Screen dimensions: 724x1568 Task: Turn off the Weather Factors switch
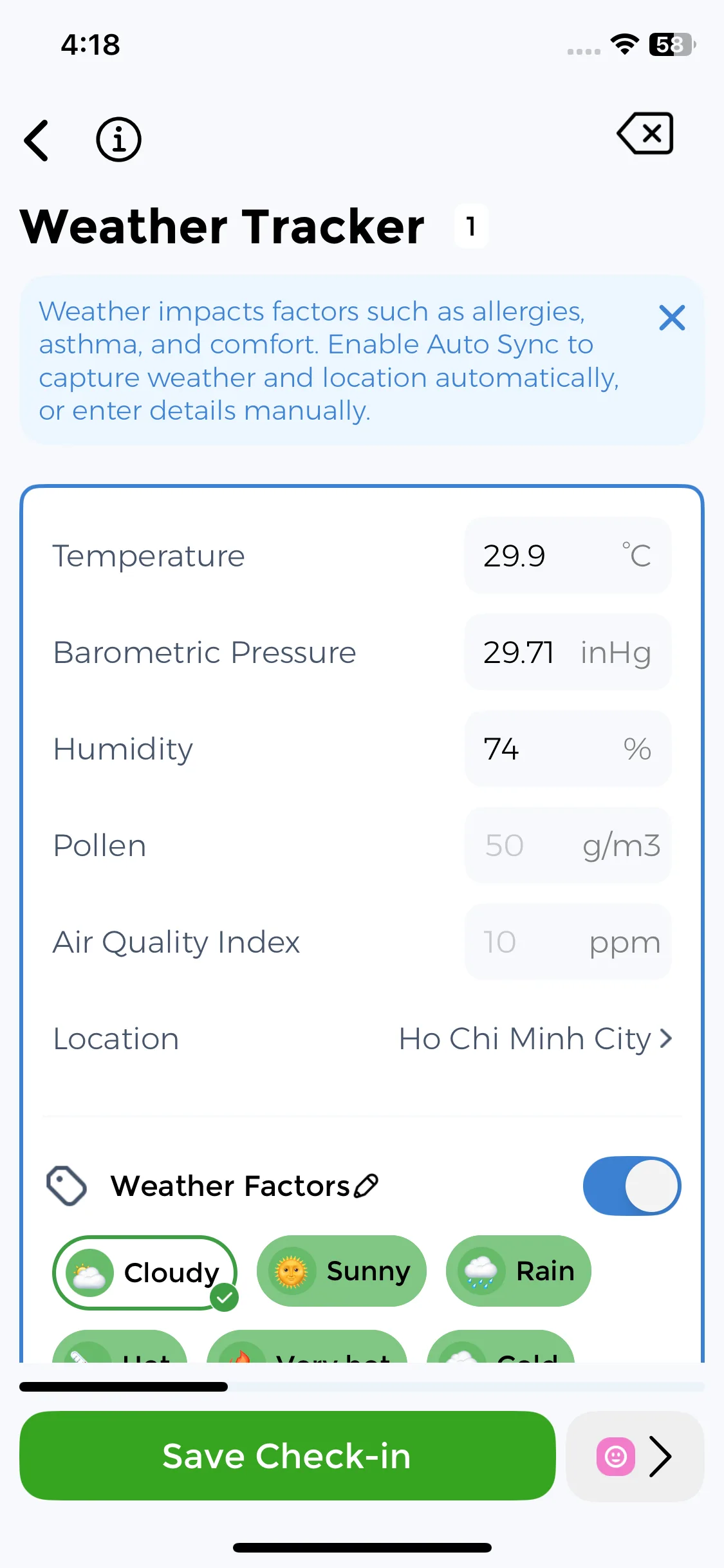click(x=631, y=1186)
